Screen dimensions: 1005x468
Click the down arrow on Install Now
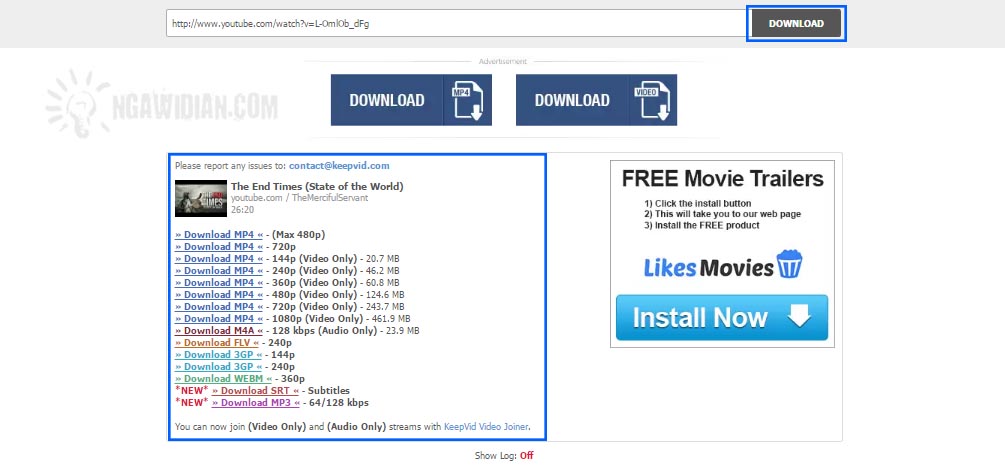click(x=799, y=316)
